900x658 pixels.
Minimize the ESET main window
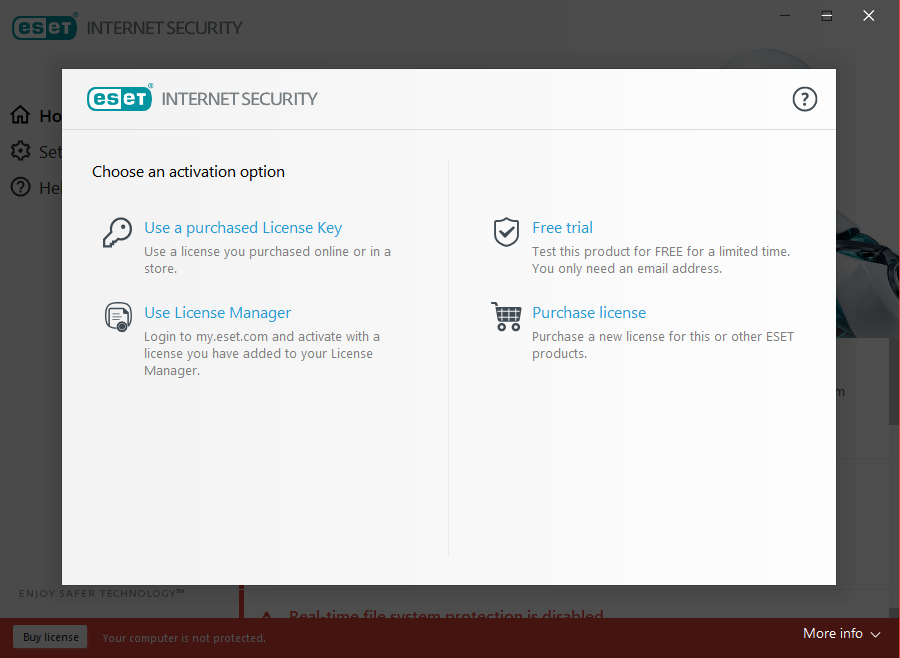pyautogui.click(x=785, y=16)
